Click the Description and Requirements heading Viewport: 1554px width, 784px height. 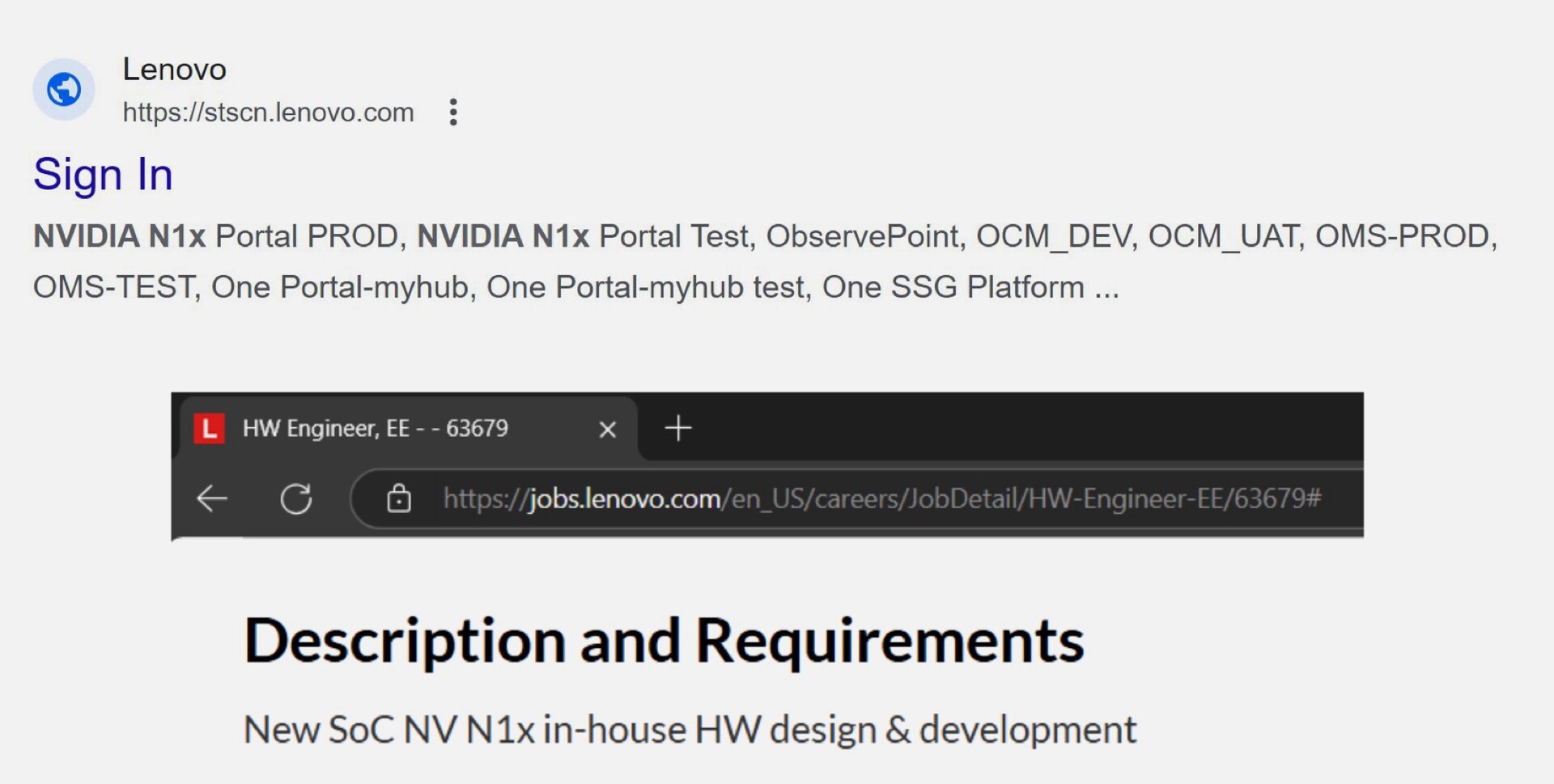pyautogui.click(x=664, y=641)
